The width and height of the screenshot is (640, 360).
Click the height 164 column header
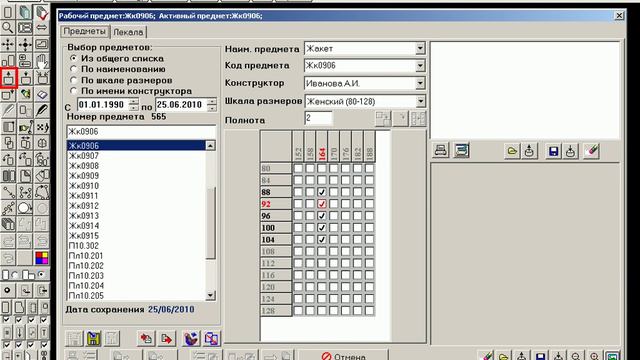(x=322, y=147)
